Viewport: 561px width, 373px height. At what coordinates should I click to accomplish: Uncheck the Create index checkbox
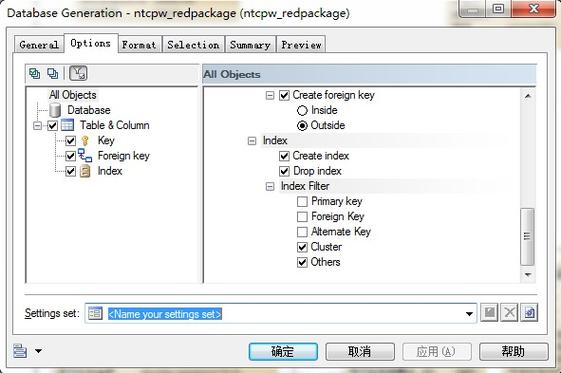(284, 156)
